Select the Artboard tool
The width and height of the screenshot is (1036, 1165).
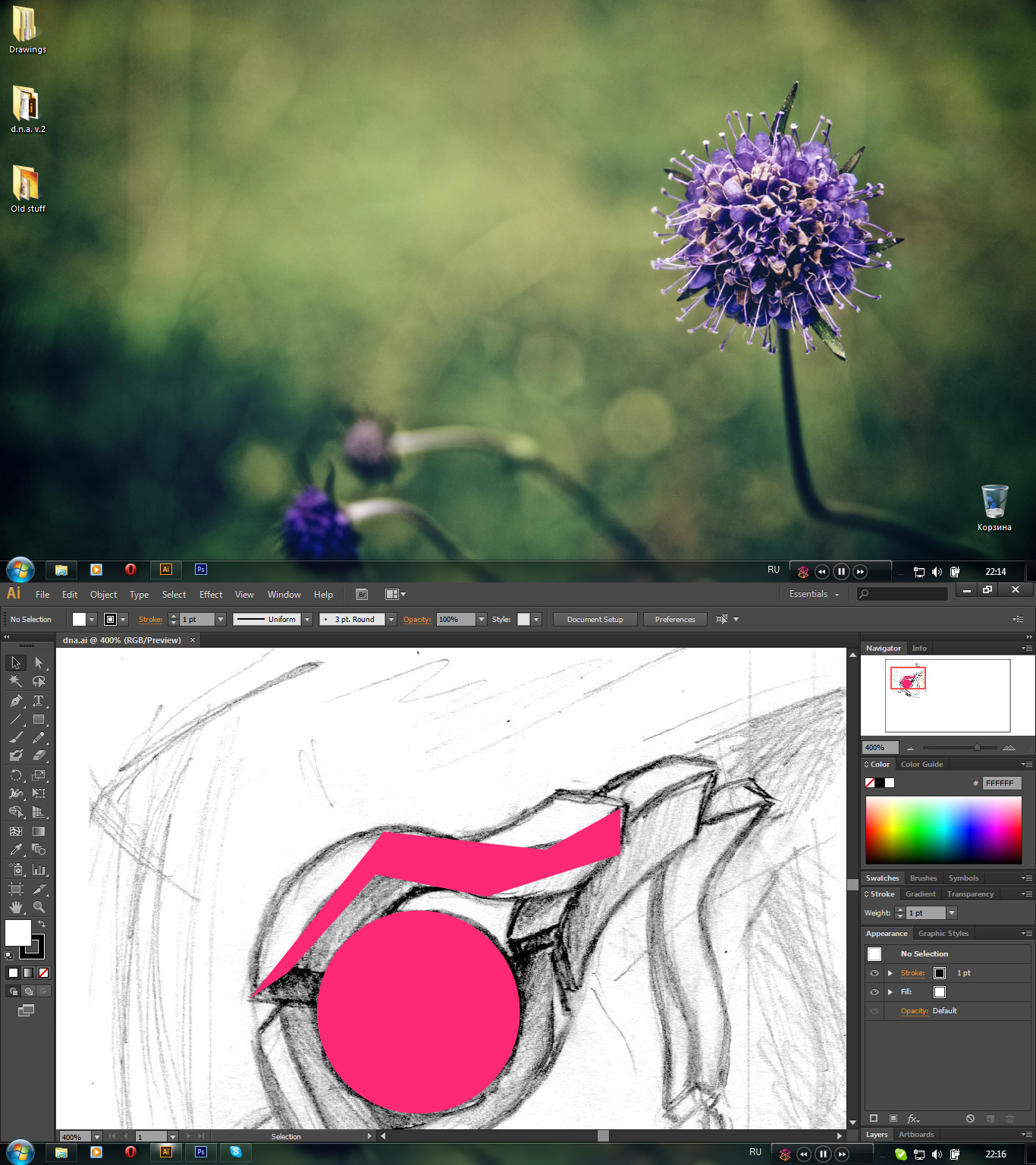[x=15, y=889]
